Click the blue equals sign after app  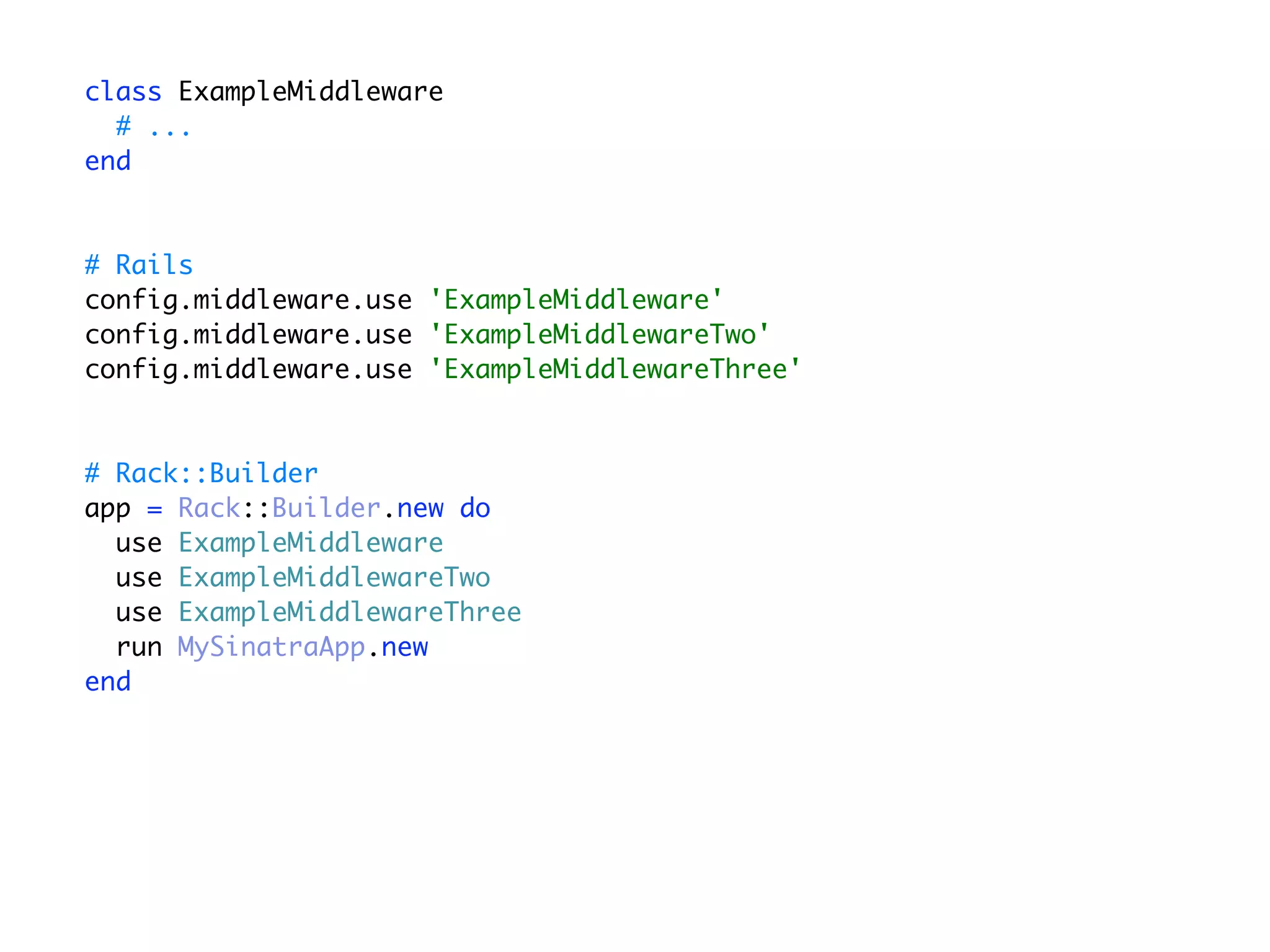tap(154, 509)
